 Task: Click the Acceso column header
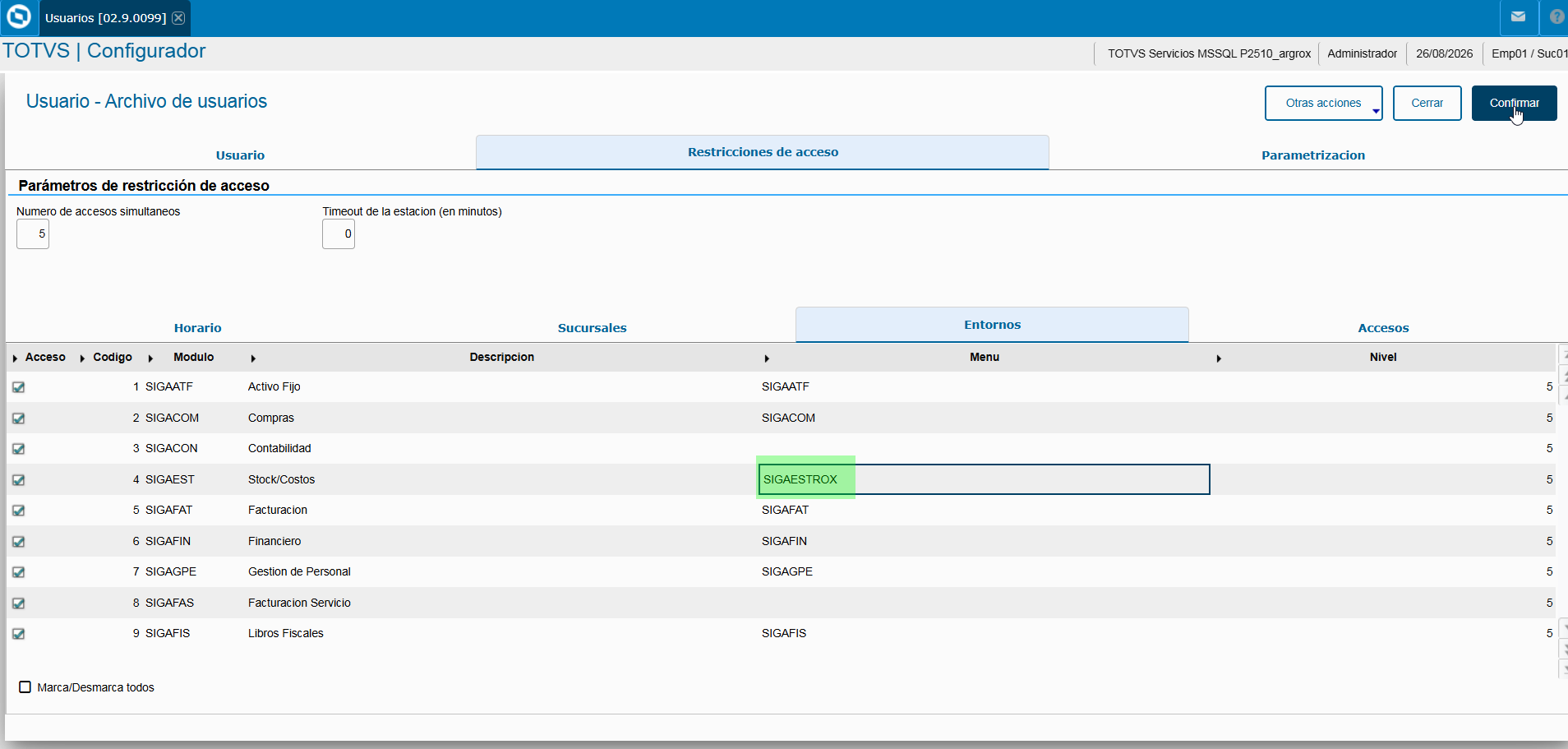[45, 357]
